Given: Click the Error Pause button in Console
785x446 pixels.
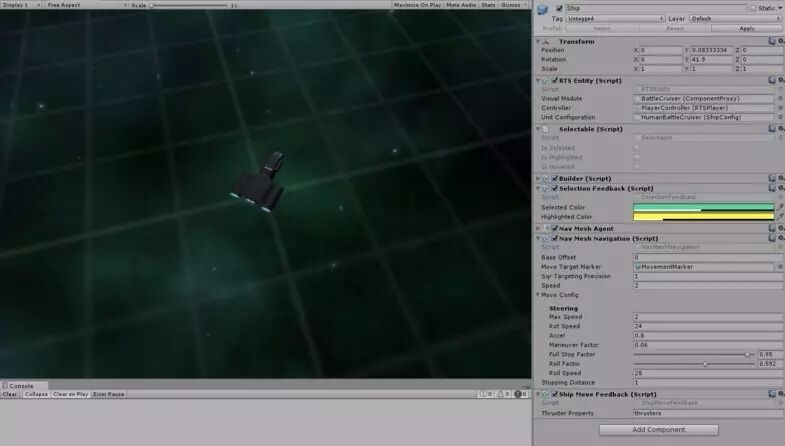Looking at the screenshot, I should click(x=109, y=394).
